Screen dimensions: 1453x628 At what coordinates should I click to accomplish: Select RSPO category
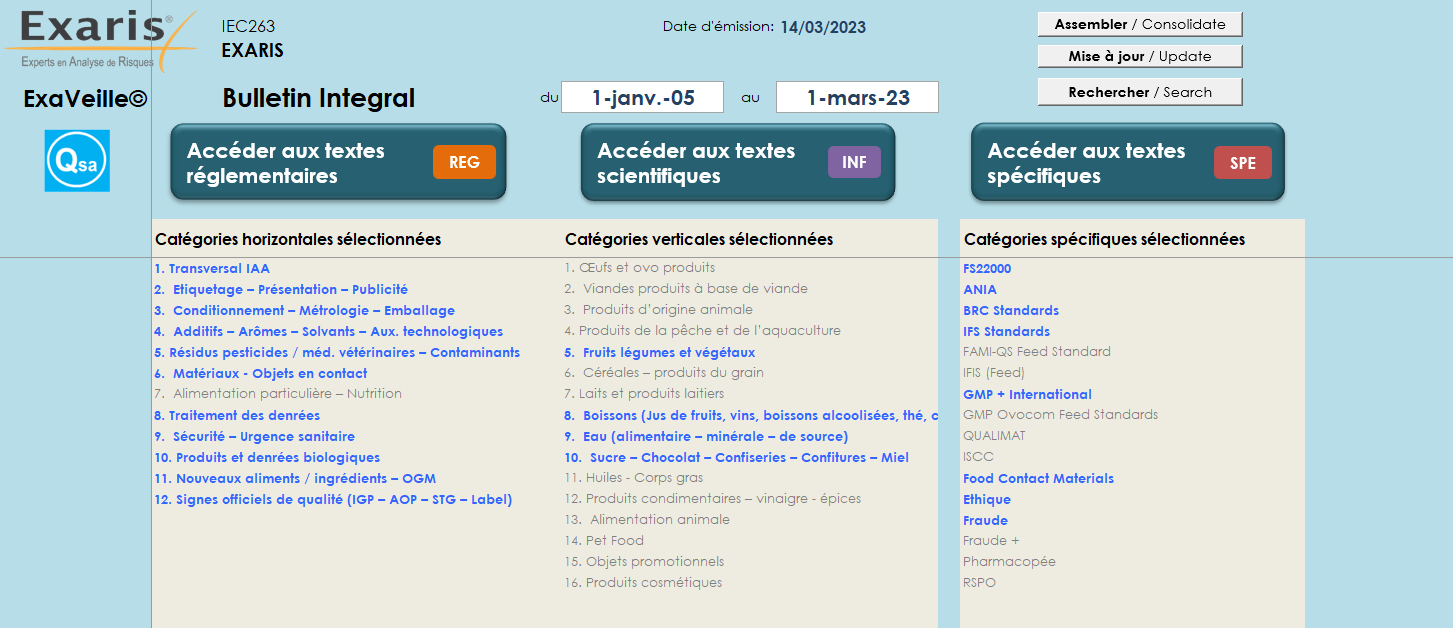tap(979, 582)
